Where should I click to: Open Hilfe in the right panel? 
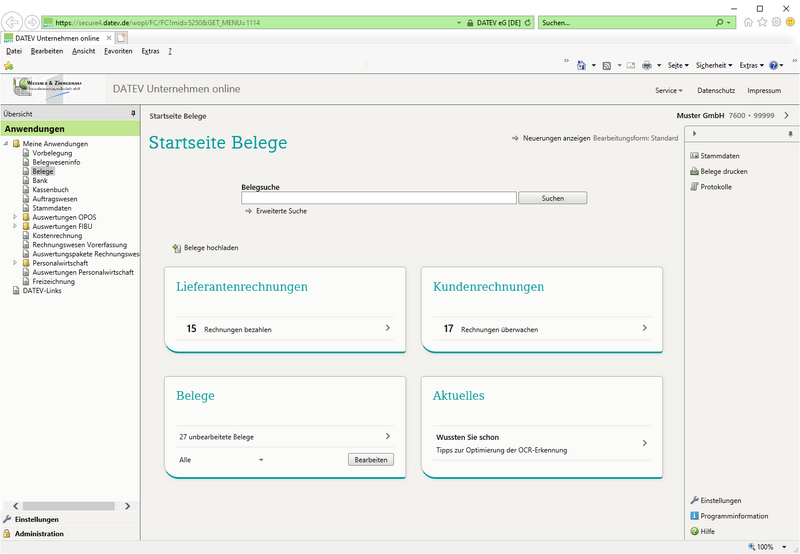[x=703, y=531]
